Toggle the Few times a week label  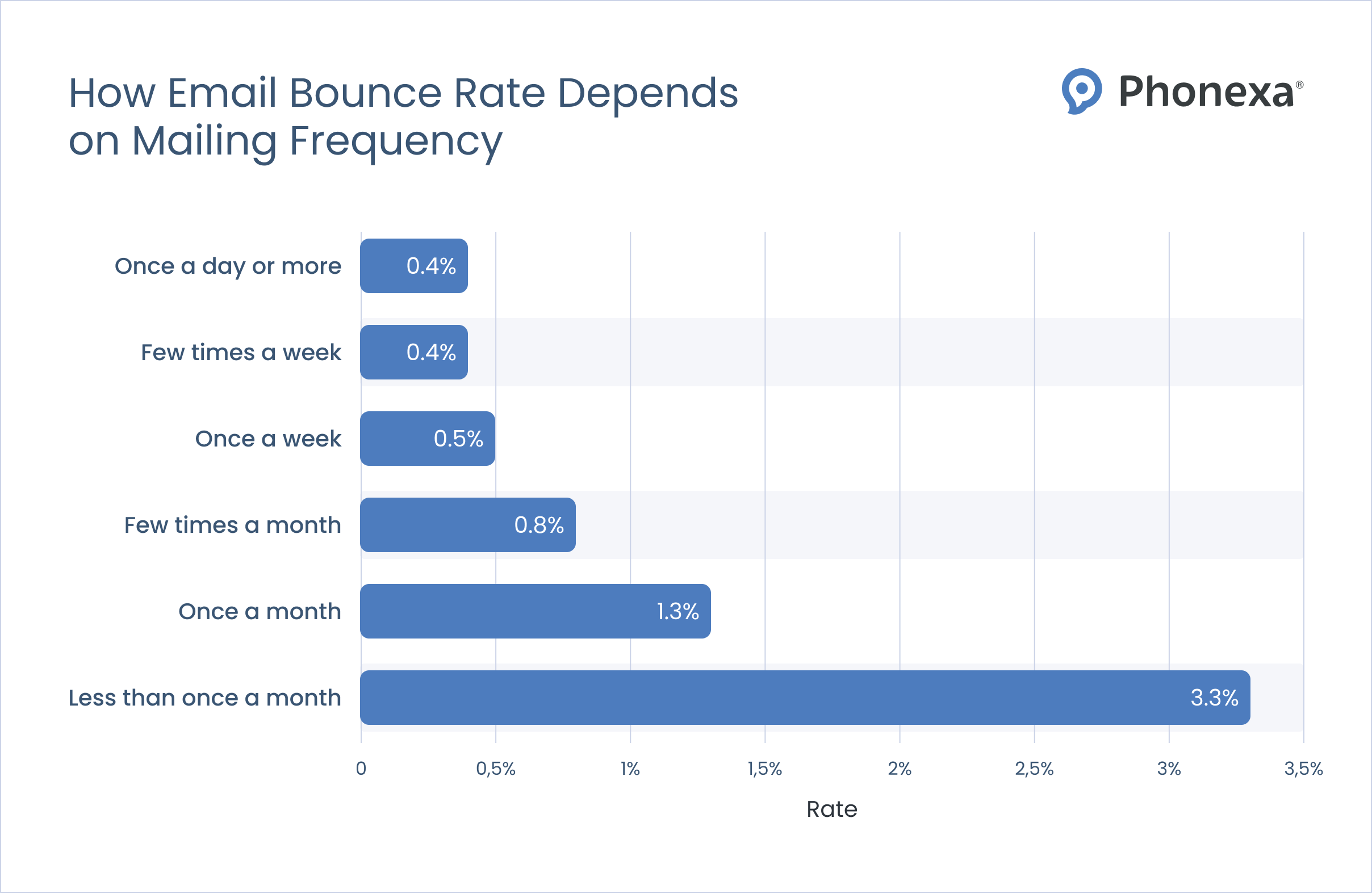click(241, 352)
